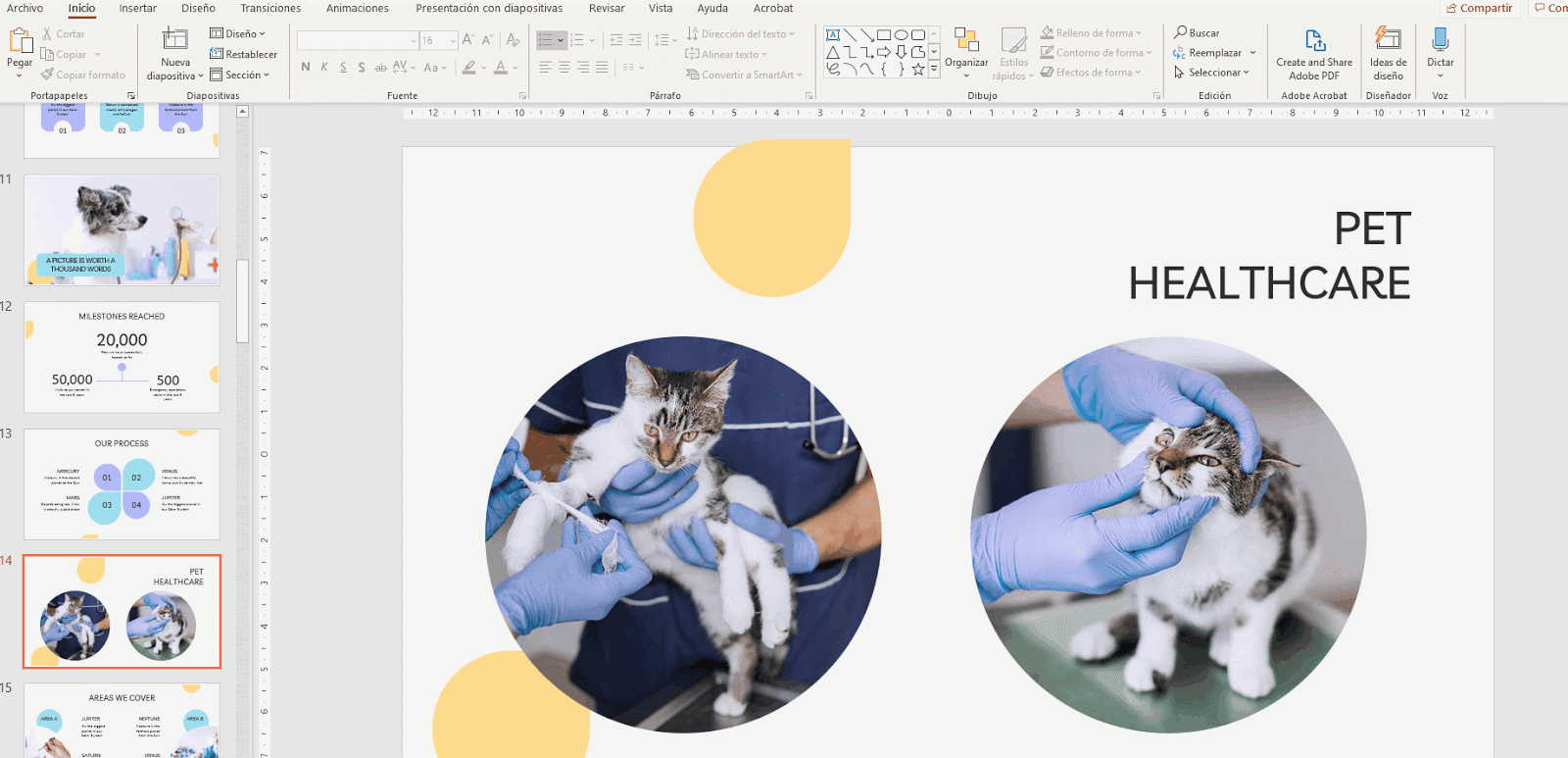Toggle bold (N) formatting
Screen dimensions: 1568x758
306,68
